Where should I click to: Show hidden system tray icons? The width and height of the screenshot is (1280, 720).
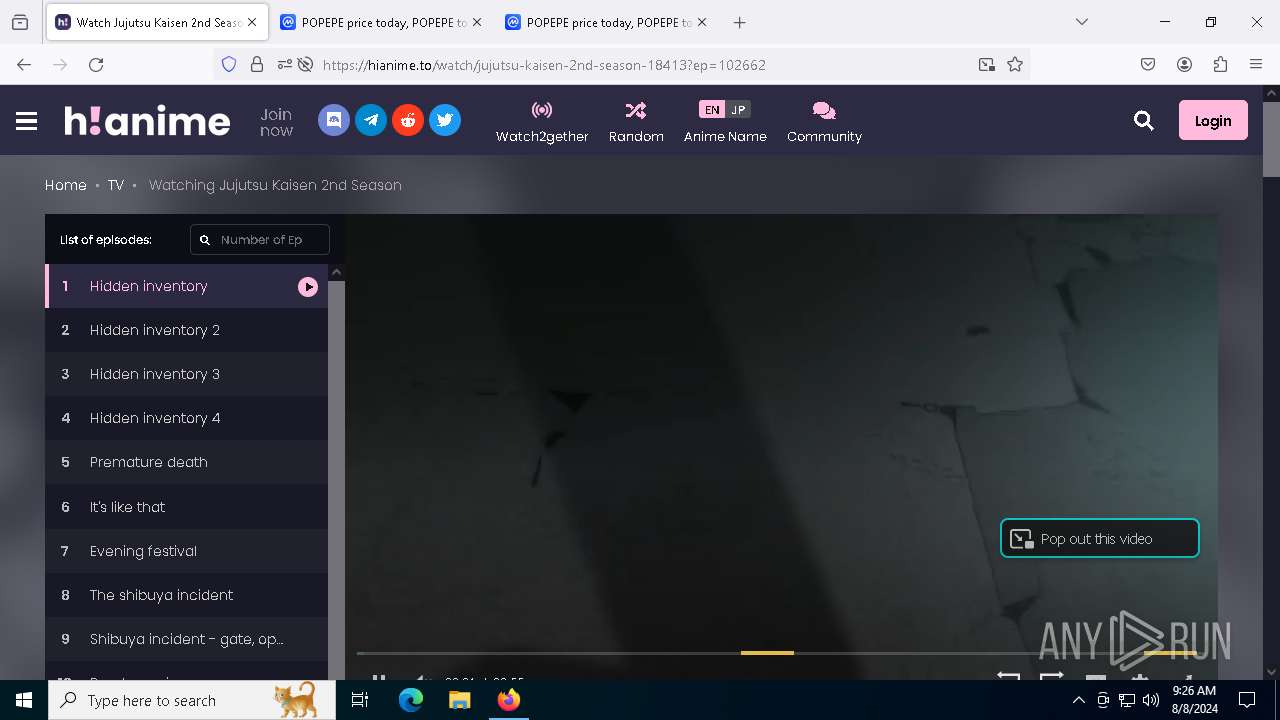coord(1078,700)
